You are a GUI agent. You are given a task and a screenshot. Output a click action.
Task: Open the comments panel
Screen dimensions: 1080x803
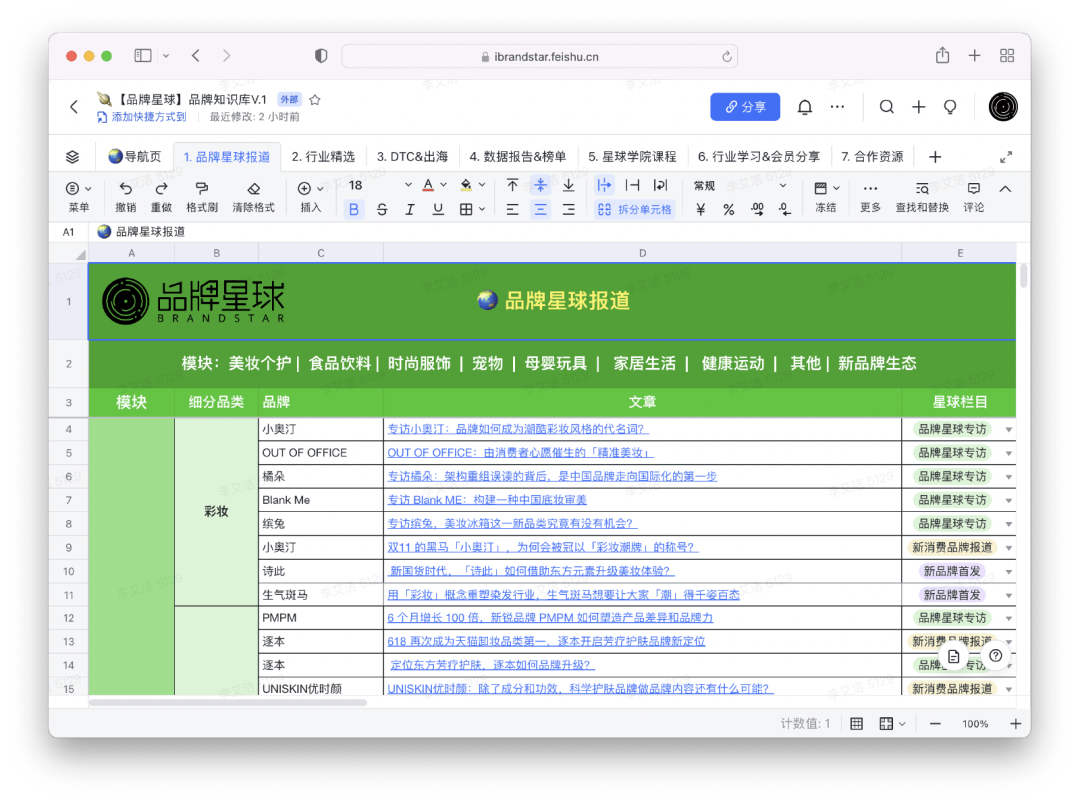973,196
